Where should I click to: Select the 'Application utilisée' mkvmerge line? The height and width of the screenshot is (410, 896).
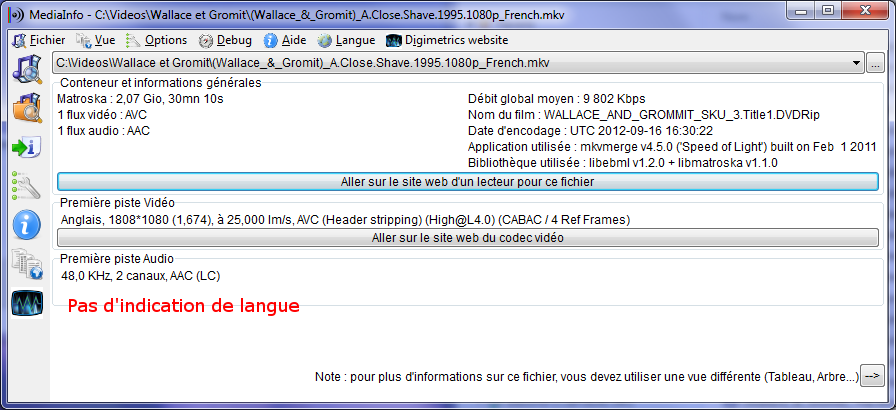tap(672, 147)
